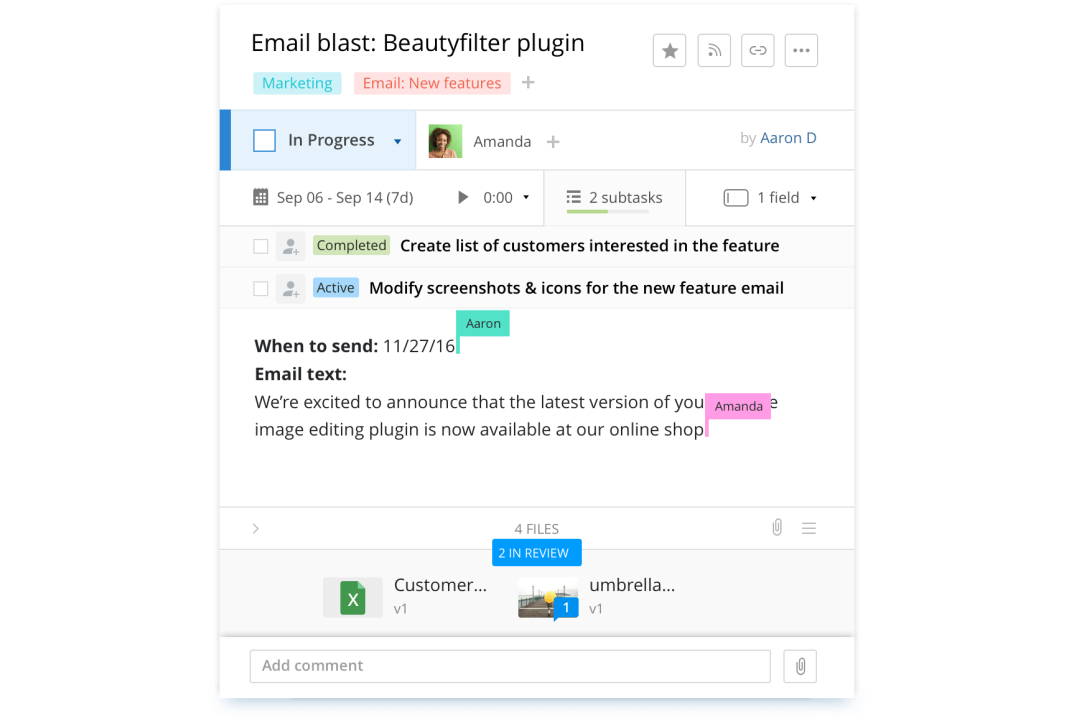Add assignee to the Completed subtask
The height and width of the screenshot is (718, 1074).
pyautogui.click(x=291, y=246)
